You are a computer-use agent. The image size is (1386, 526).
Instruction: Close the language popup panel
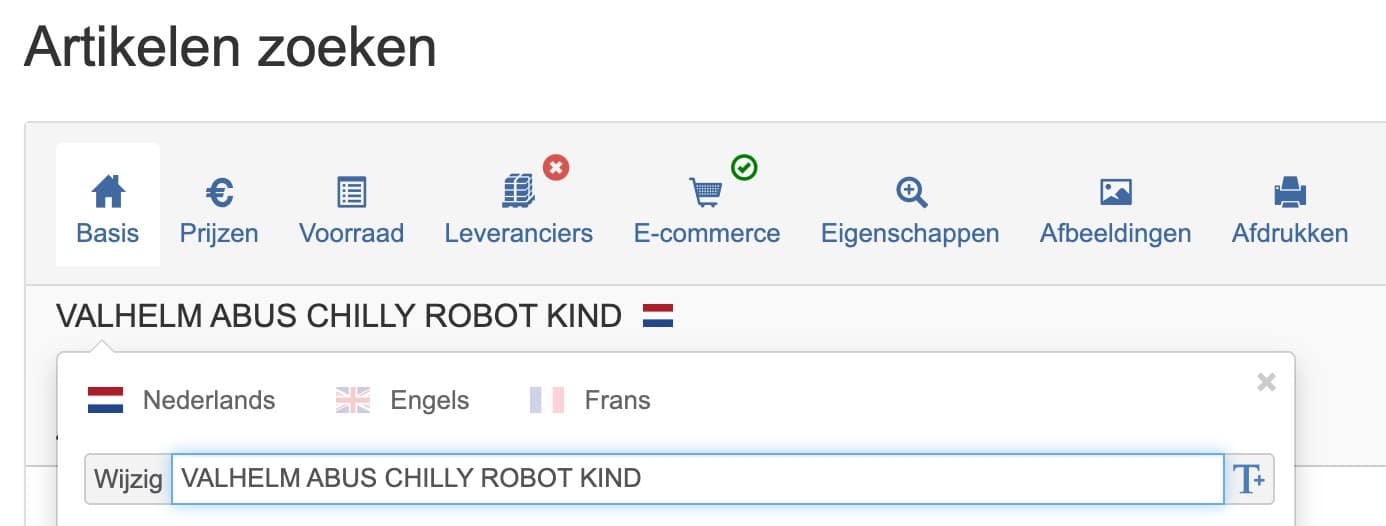[x=1266, y=382]
